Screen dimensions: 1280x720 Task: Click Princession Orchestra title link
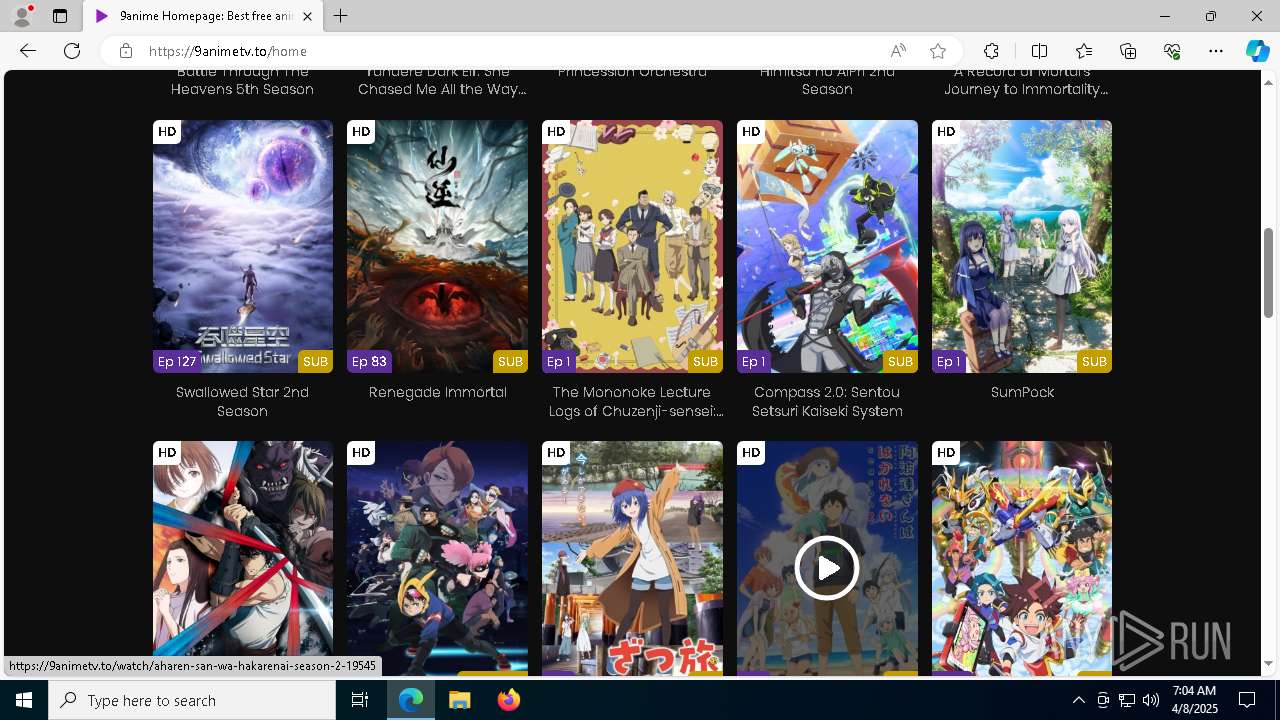(632, 72)
